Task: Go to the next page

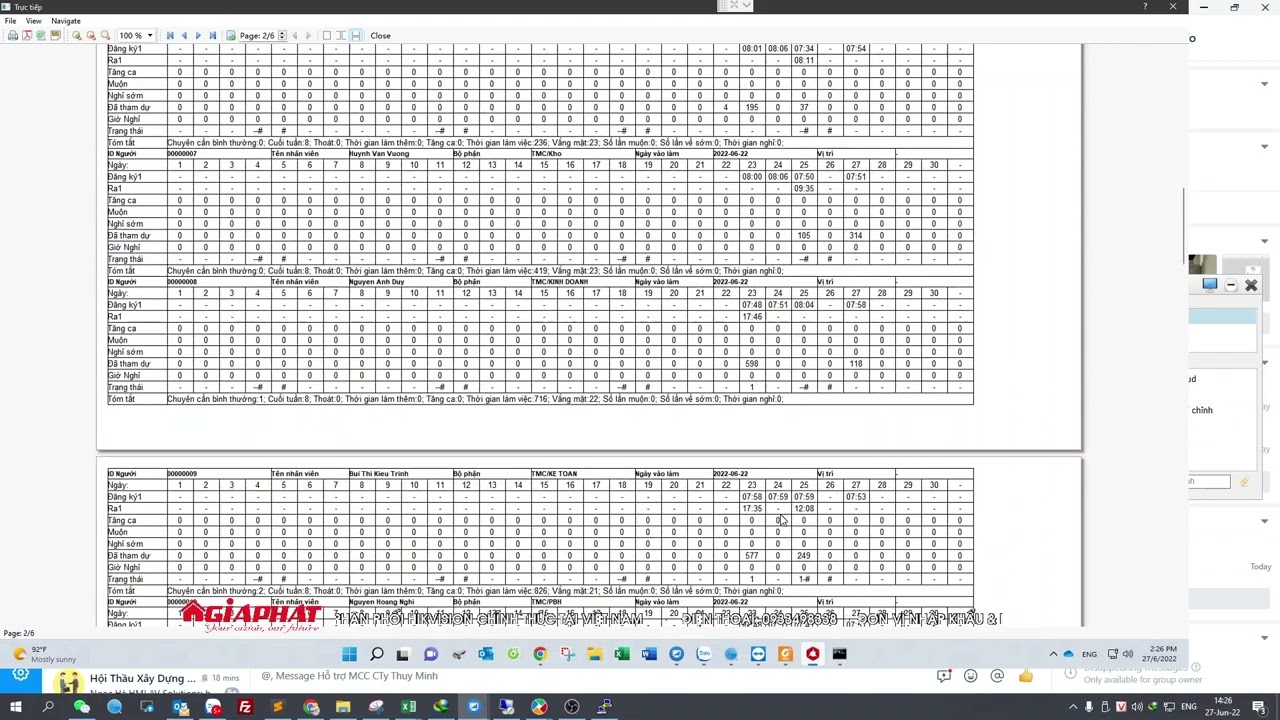Action: click(x=198, y=36)
